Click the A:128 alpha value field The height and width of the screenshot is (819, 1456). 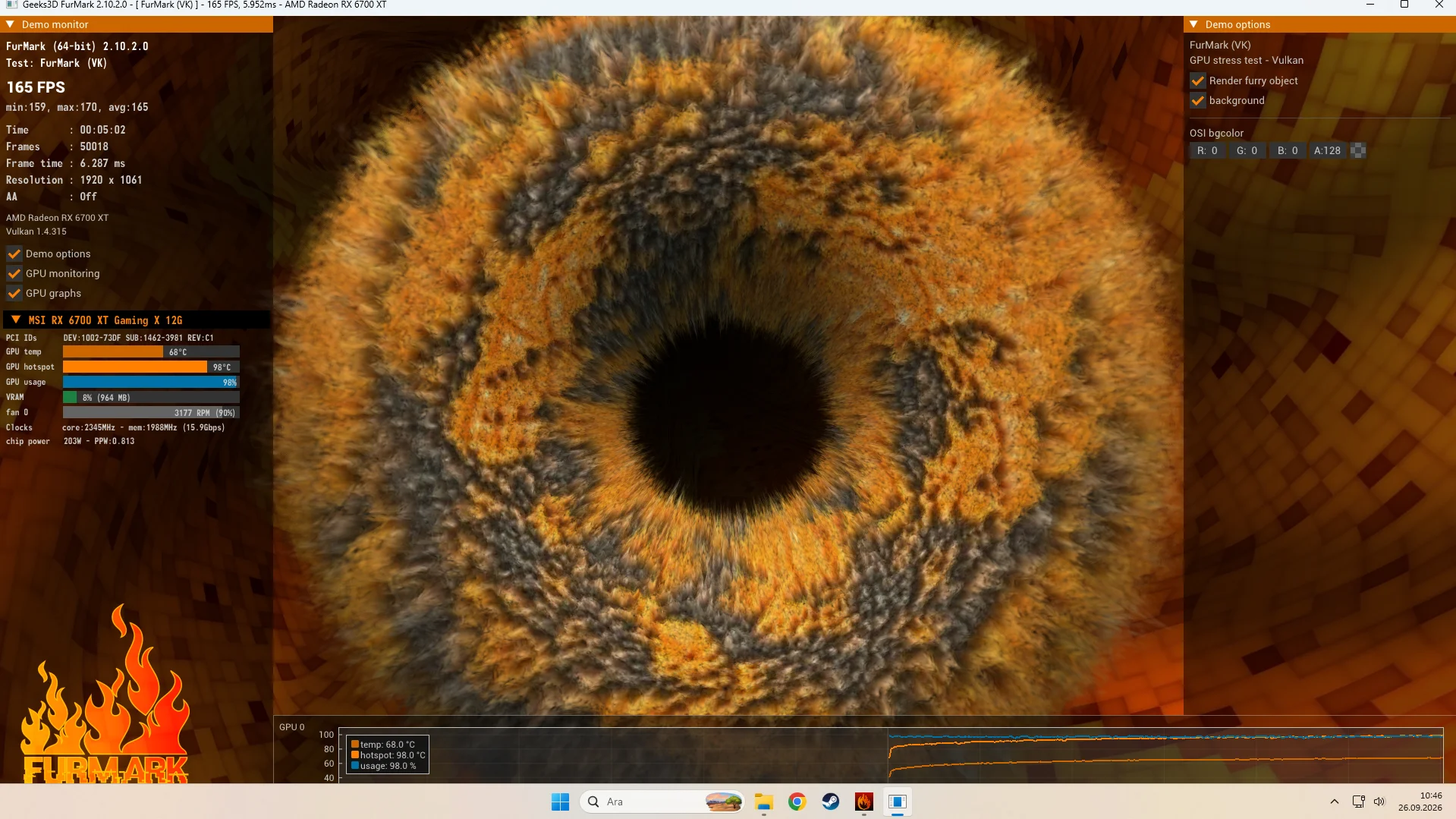tap(1327, 150)
